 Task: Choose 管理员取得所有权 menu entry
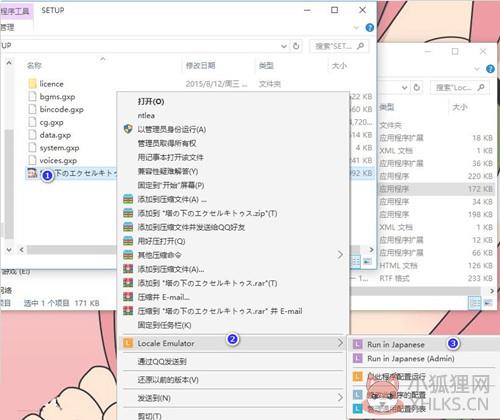coord(167,143)
